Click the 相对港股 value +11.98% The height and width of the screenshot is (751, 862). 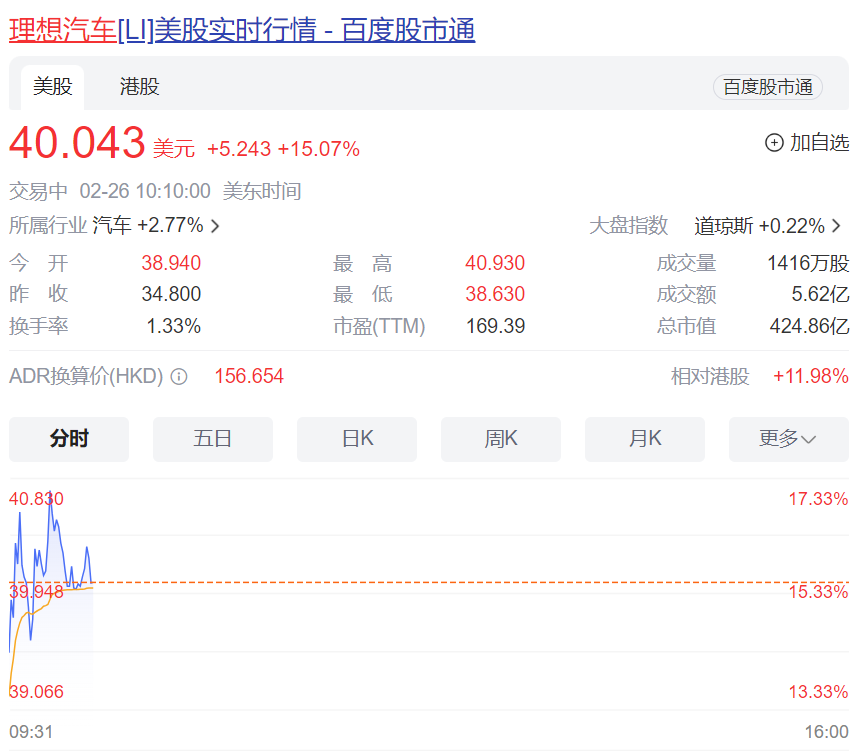(x=811, y=377)
